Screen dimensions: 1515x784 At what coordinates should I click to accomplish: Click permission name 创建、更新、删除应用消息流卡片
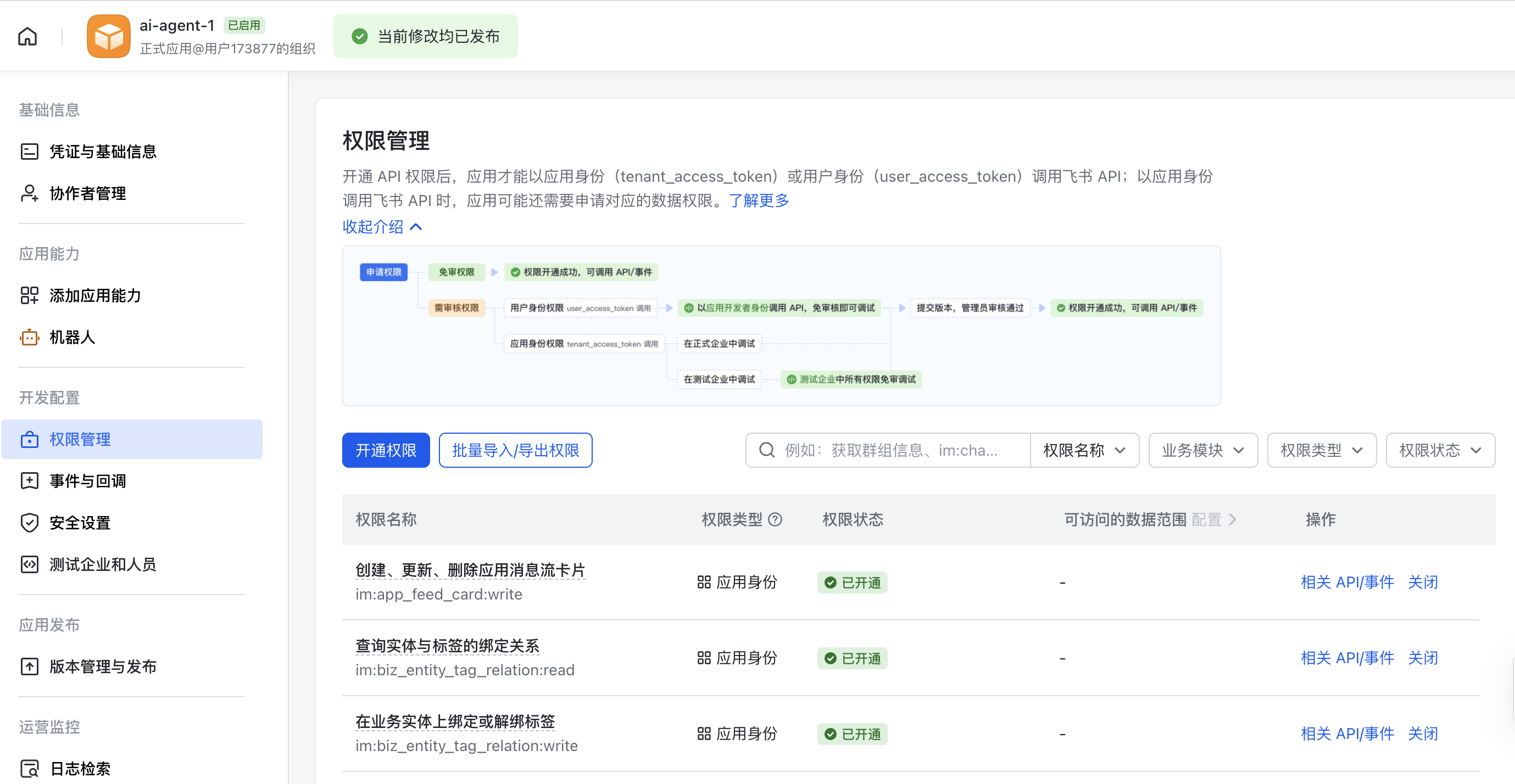coord(471,570)
